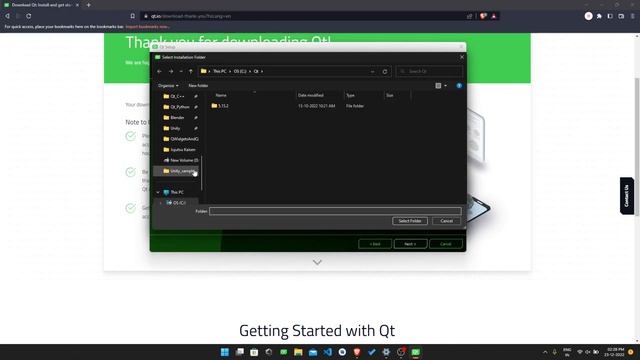Screen dimensions: 640x360
Task: Open recent locations dropdown near navigation arrows
Action: point(181,71)
